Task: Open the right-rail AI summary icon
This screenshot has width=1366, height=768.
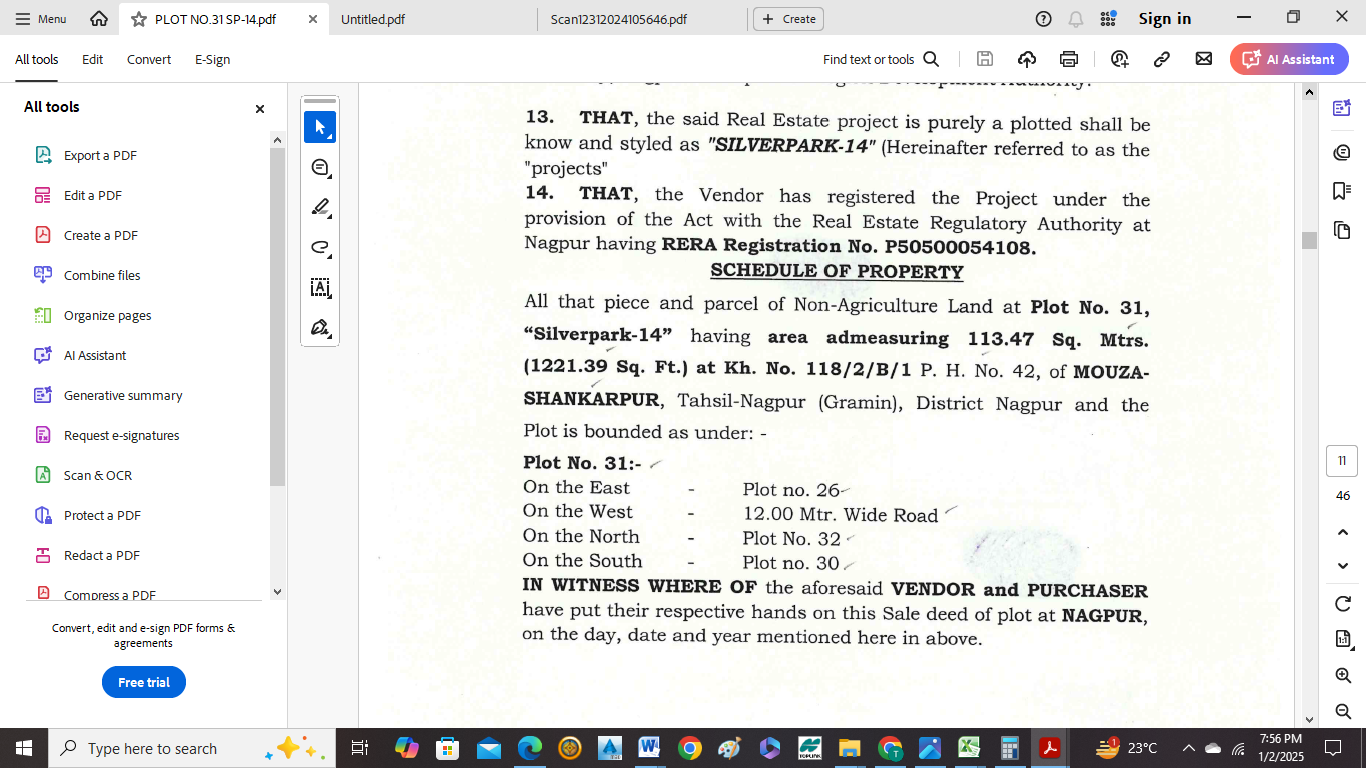Action: pos(1342,108)
